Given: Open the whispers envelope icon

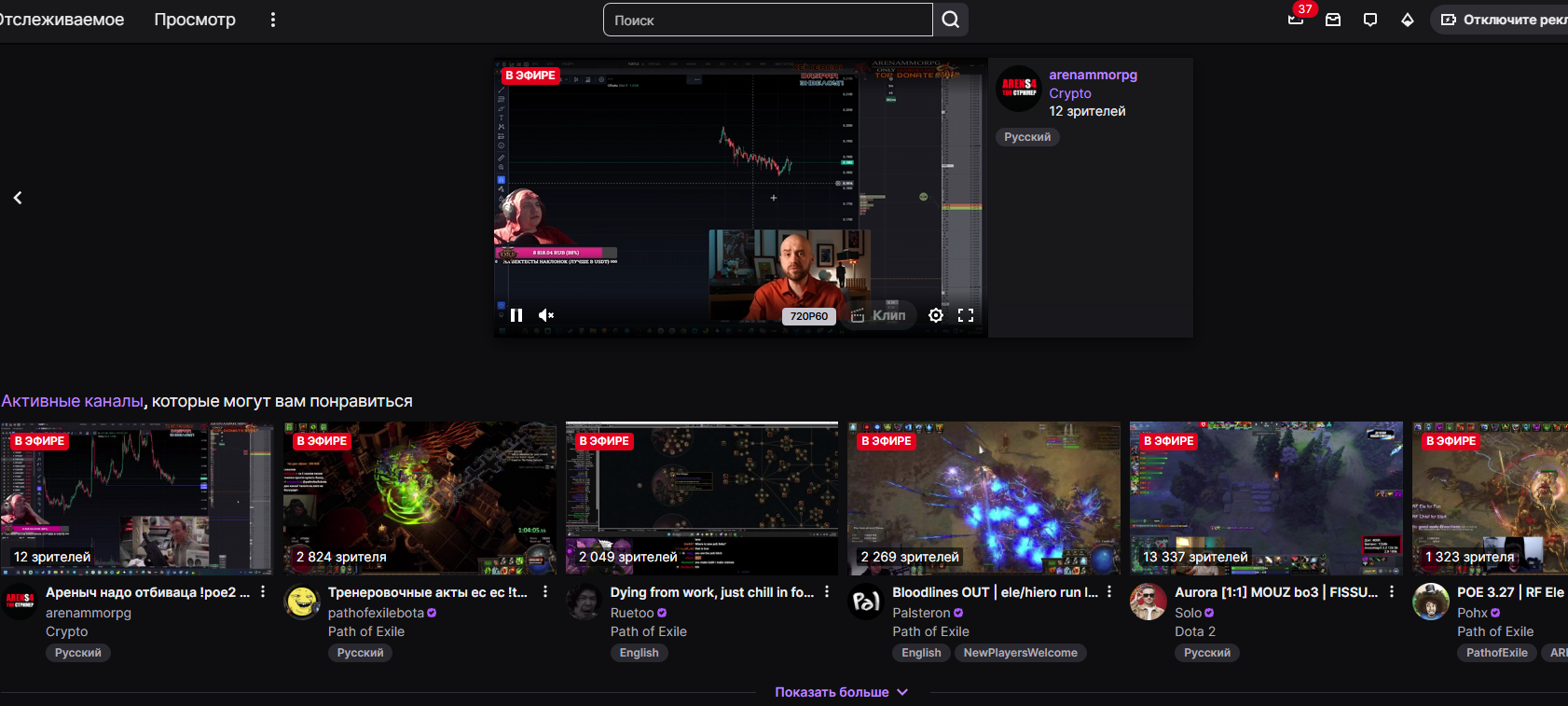Looking at the screenshot, I should tap(1333, 20).
